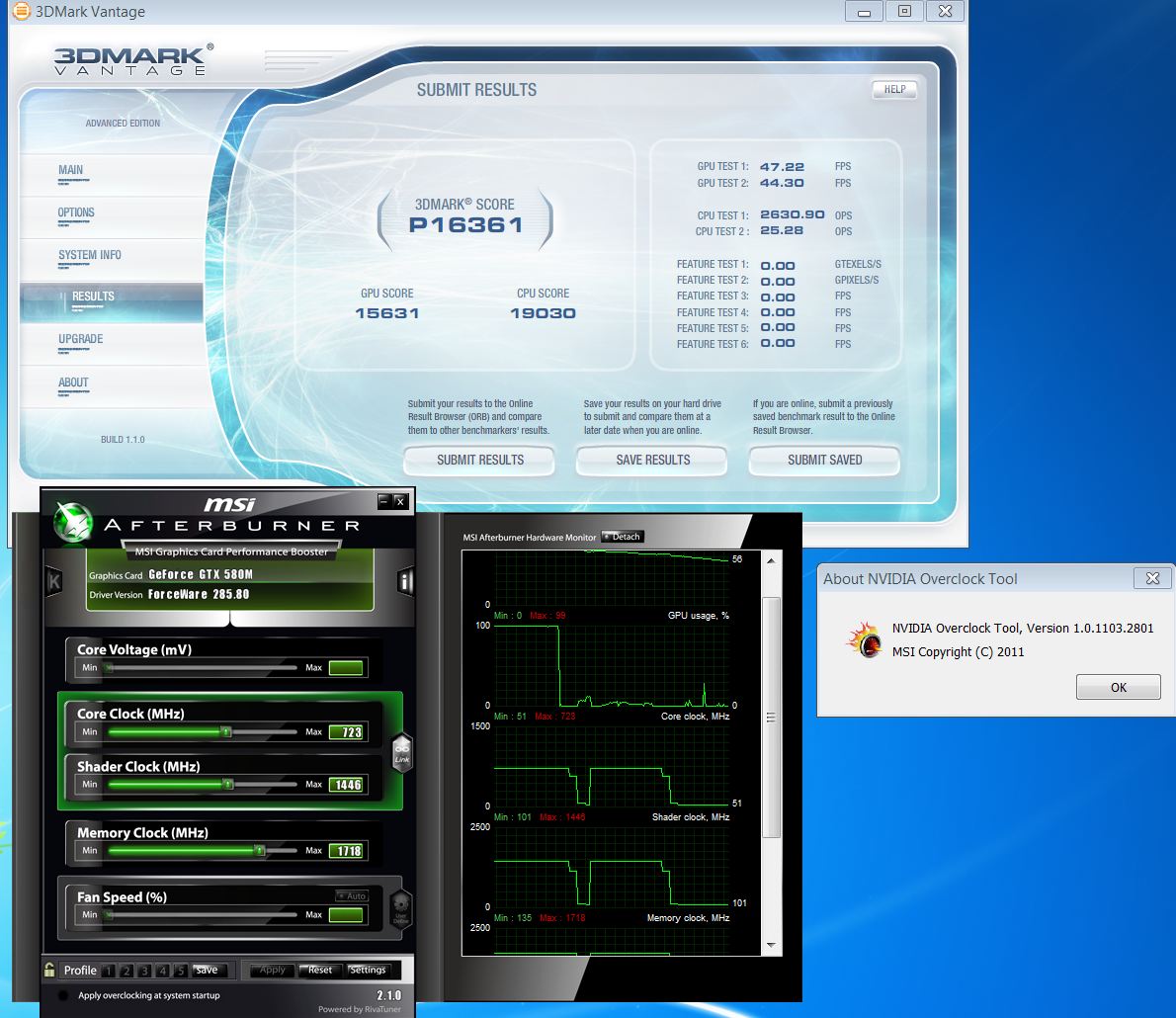Click the Shader Clock slider handle
The width and height of the screenshot is (1176, 1018).
[x=228, y=784]
